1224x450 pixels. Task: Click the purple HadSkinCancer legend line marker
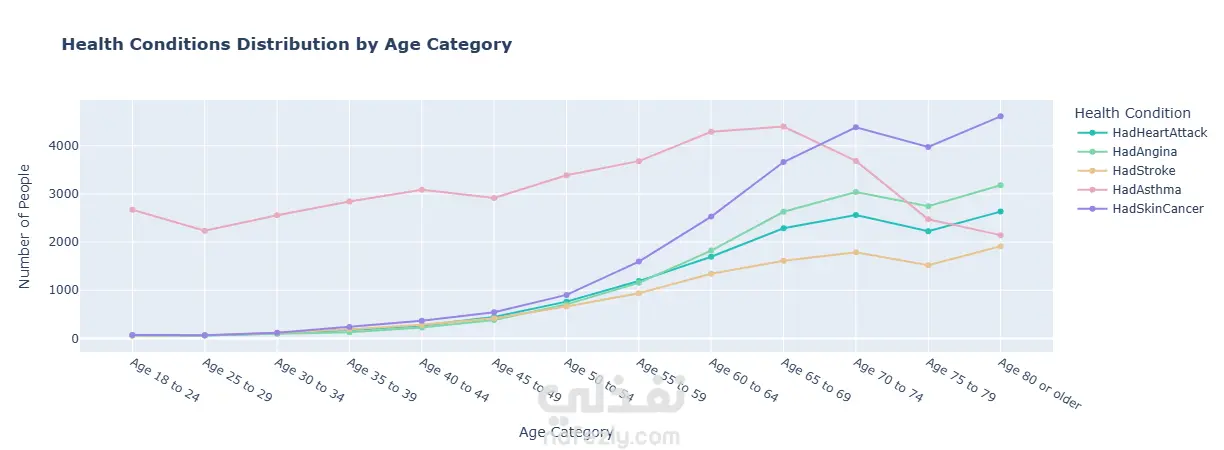[1092, 209]
